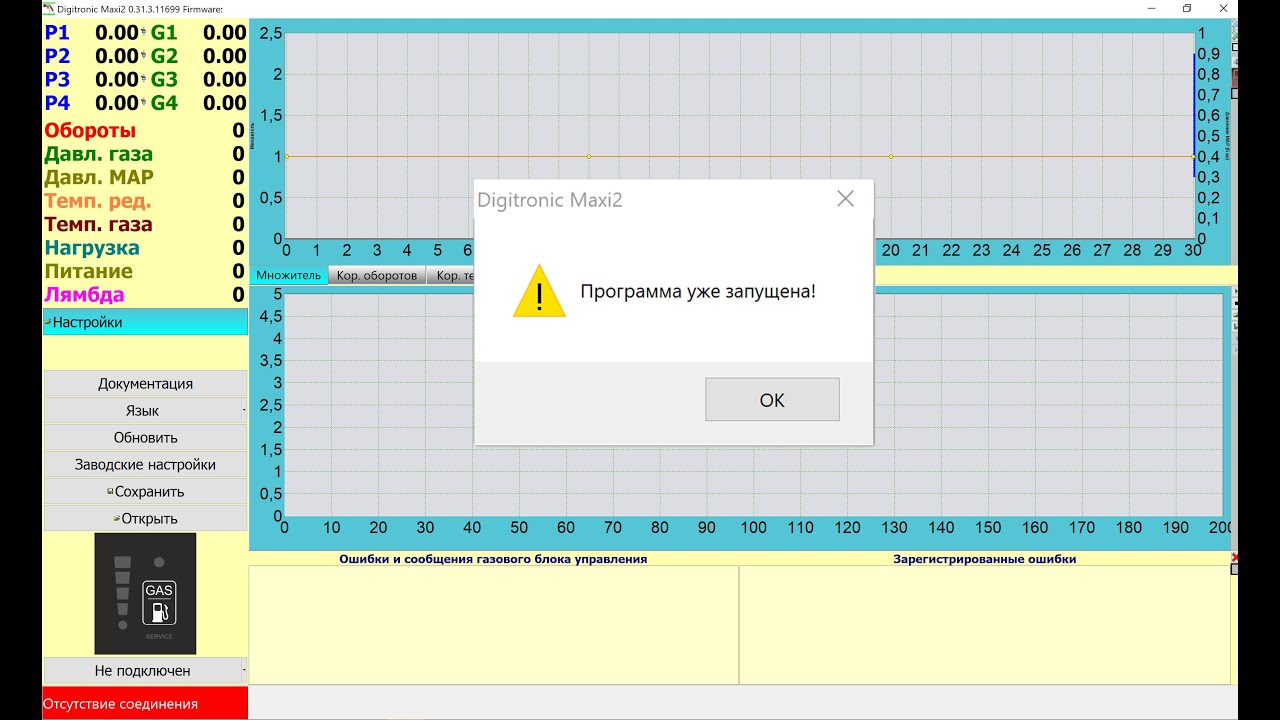Click the G3 gas injector label
The image size is (1280, 720).
point(164,80)
